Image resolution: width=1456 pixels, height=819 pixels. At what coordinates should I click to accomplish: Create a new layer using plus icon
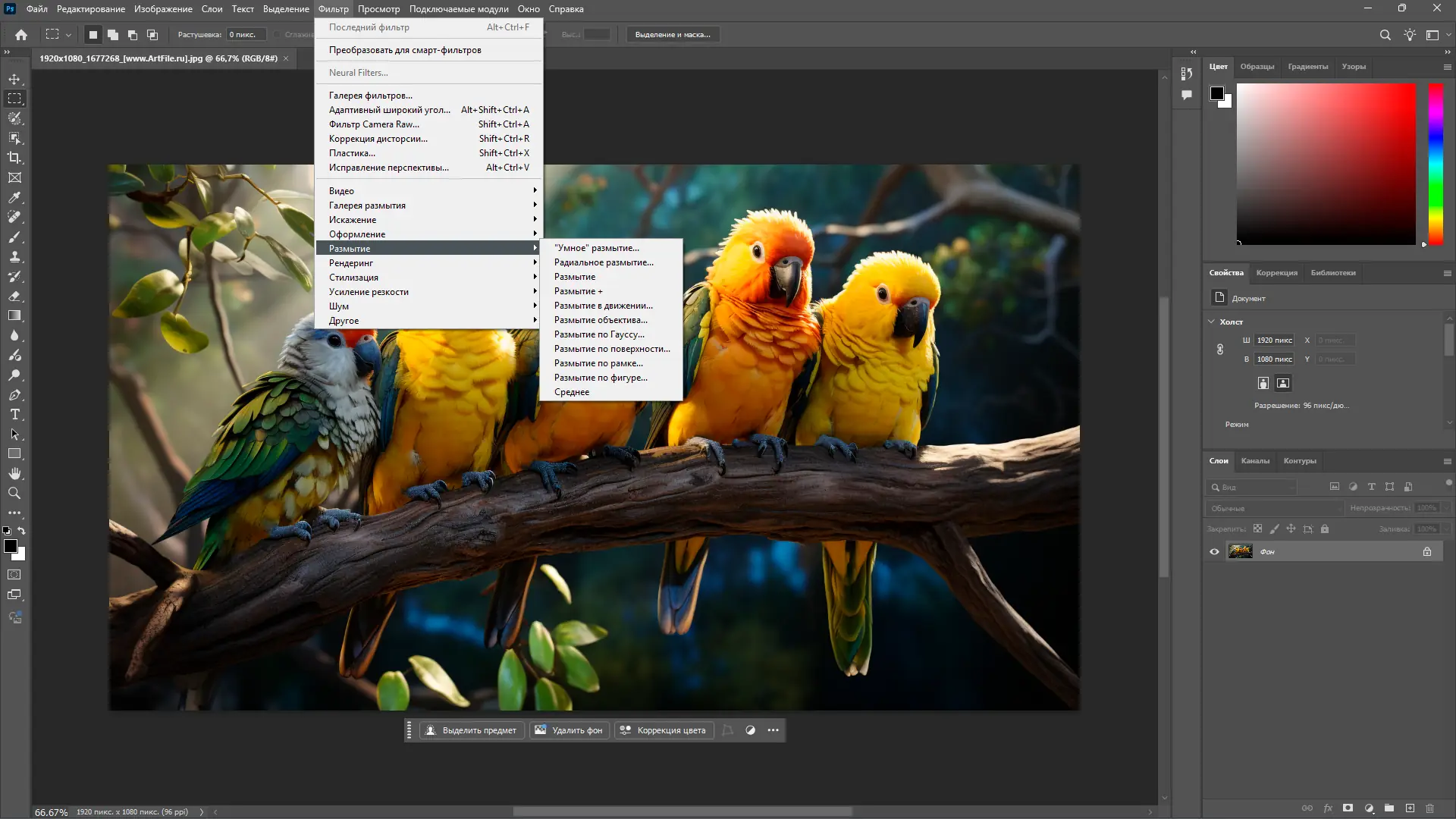pyautogui.click(x=1410, y=808)
